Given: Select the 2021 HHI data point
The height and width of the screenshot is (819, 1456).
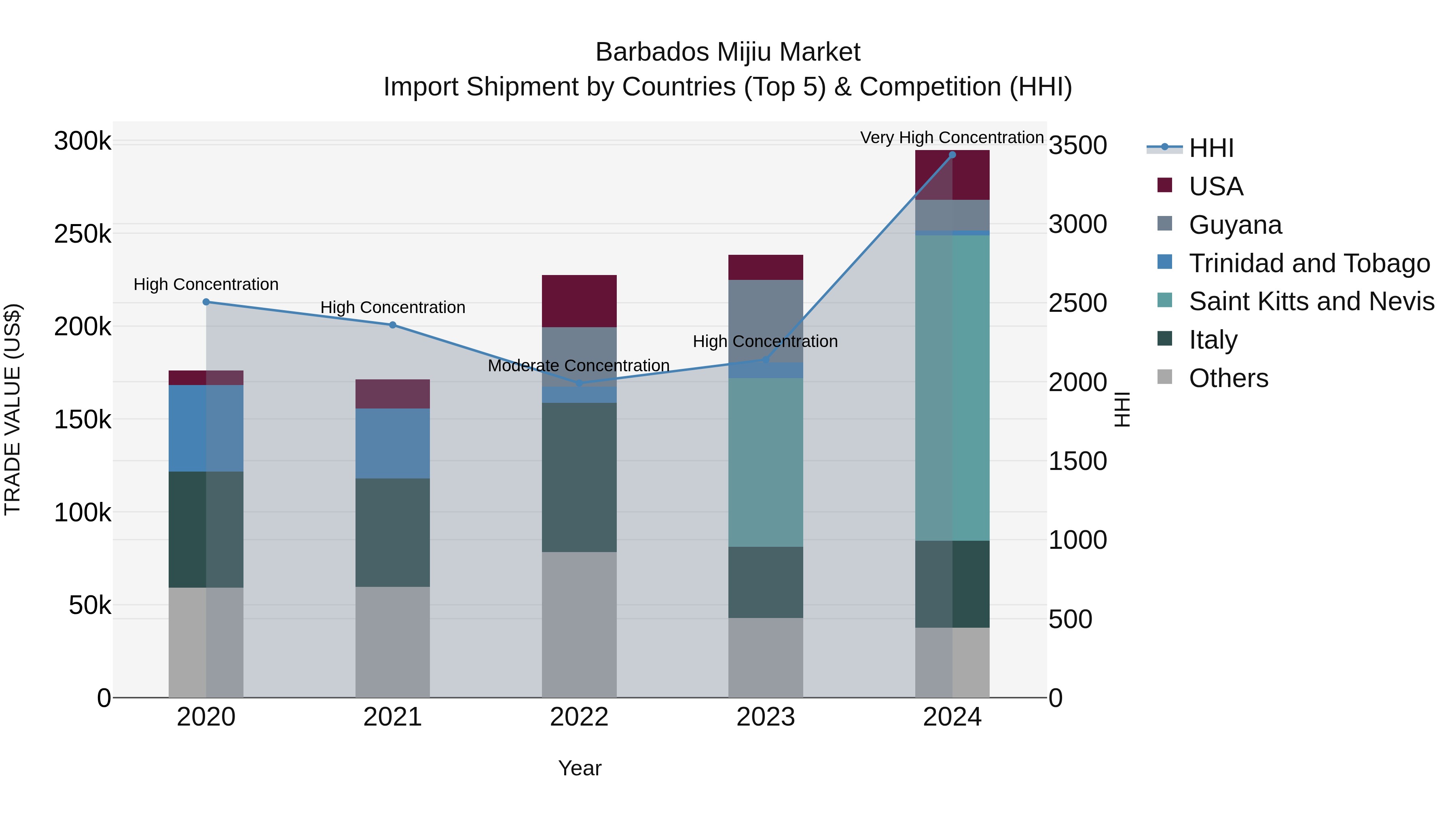Looking at the screenshot, I should pyautogui.click(x=393, y=325).
